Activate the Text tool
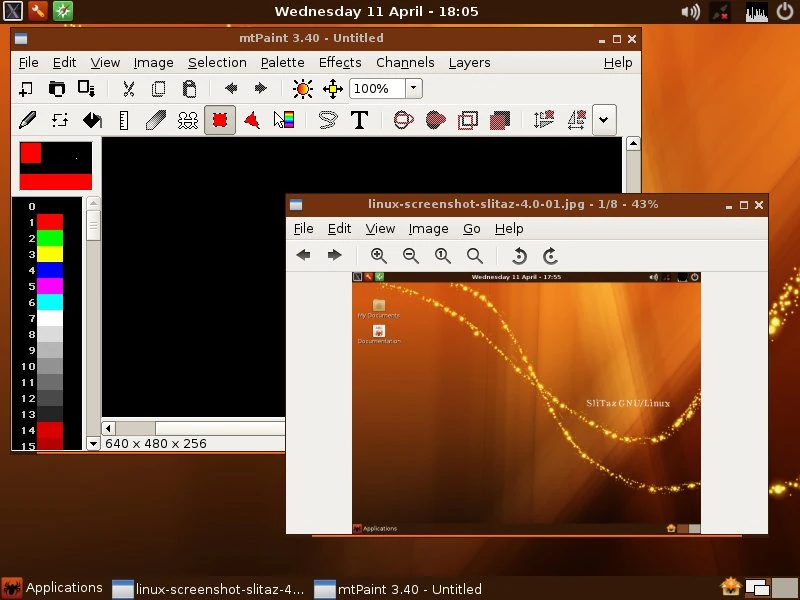The image size is (800, 600). pyautogui.click(x=359, y=120)
